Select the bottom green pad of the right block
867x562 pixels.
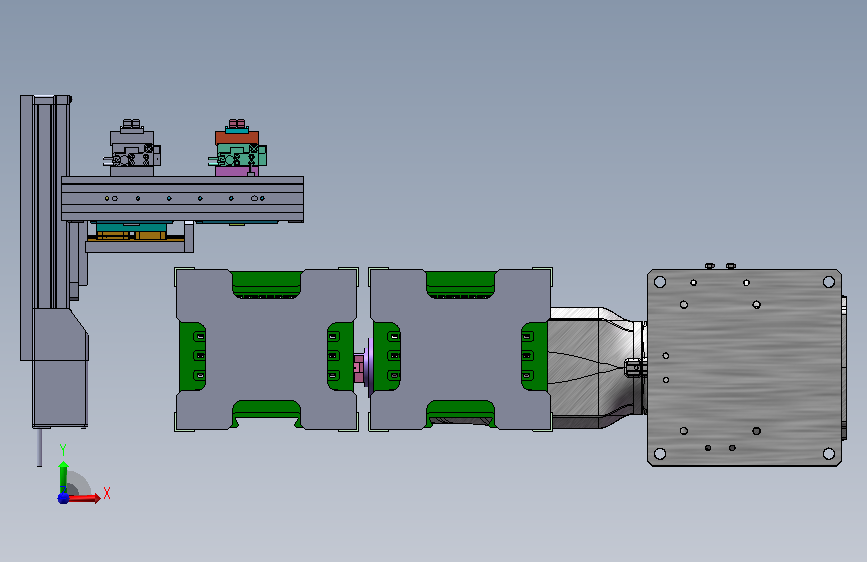point(460,414)
